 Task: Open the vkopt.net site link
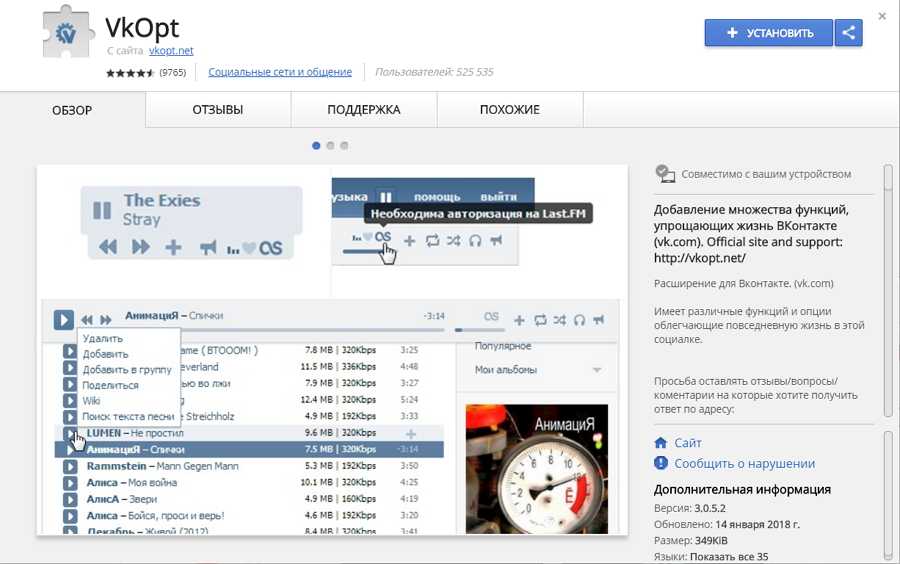[171, 50]
